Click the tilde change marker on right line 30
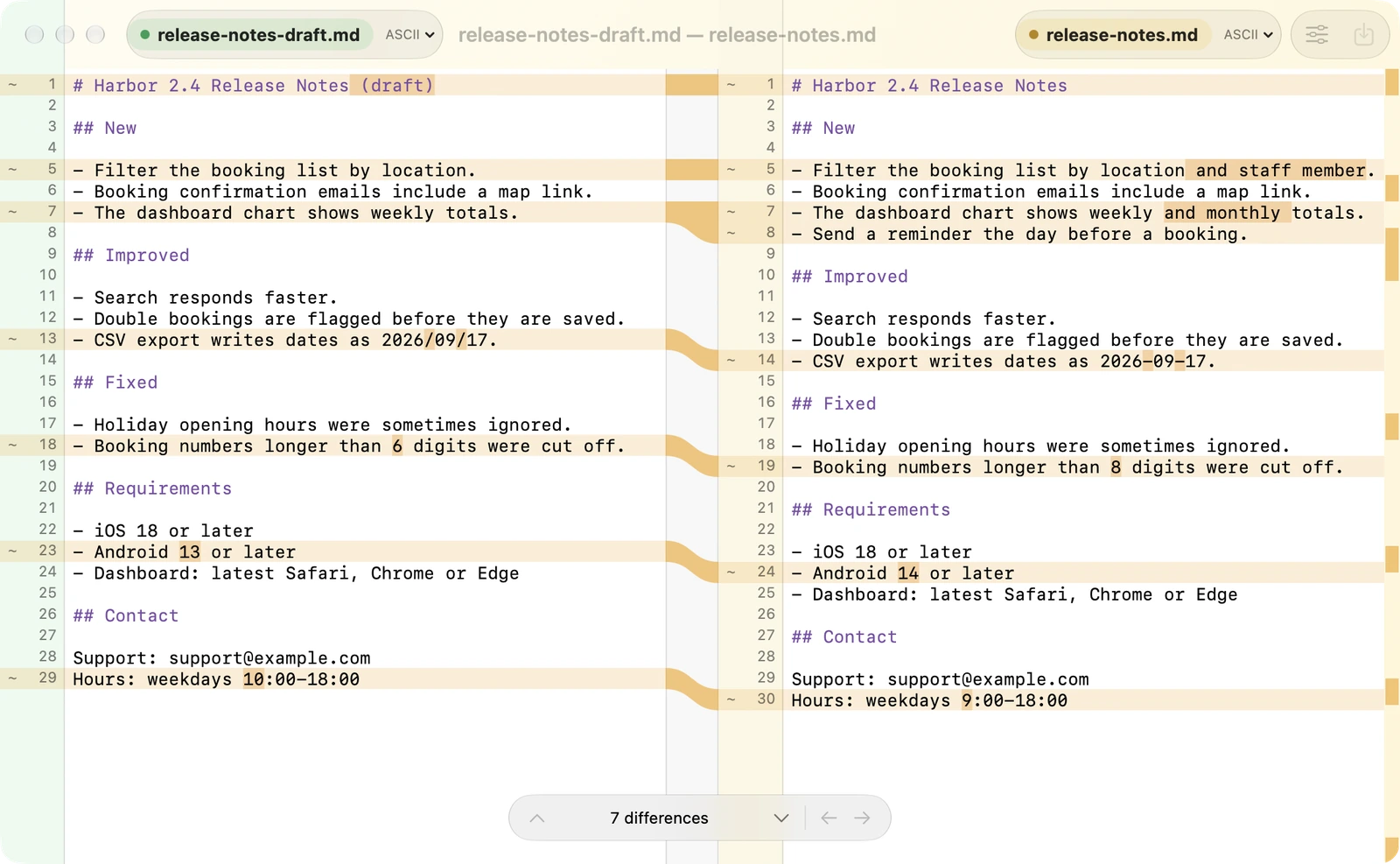 tap(731, 699)
